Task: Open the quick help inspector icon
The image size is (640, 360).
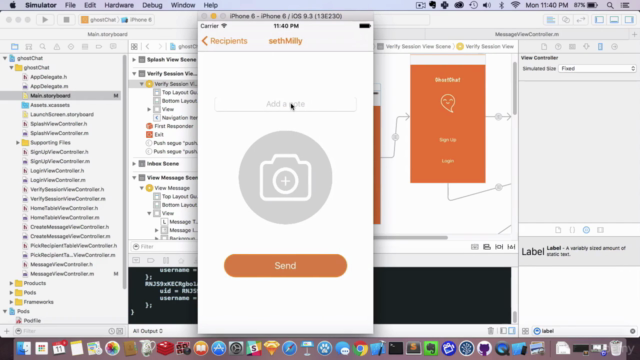Action: coord(558,47)
